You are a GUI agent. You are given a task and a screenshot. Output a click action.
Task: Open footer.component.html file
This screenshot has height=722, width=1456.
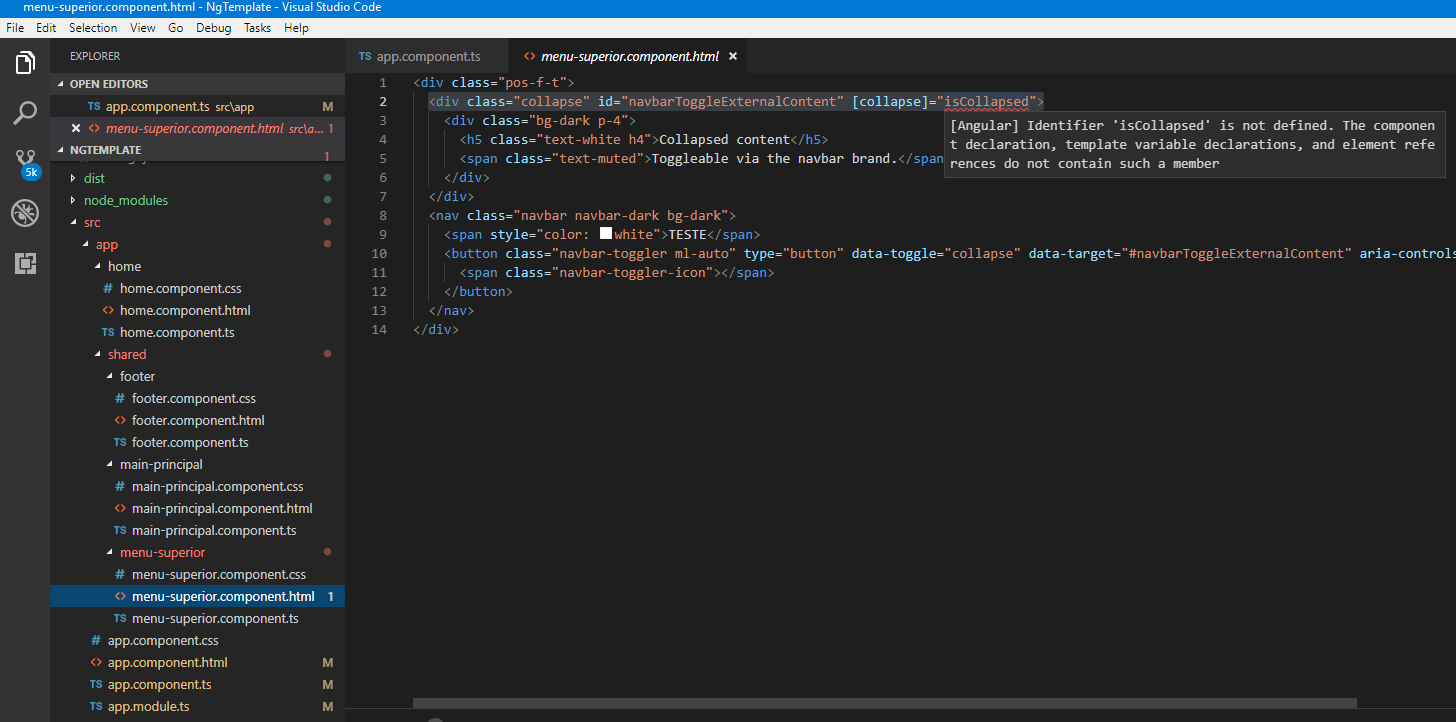click(198, 420)
